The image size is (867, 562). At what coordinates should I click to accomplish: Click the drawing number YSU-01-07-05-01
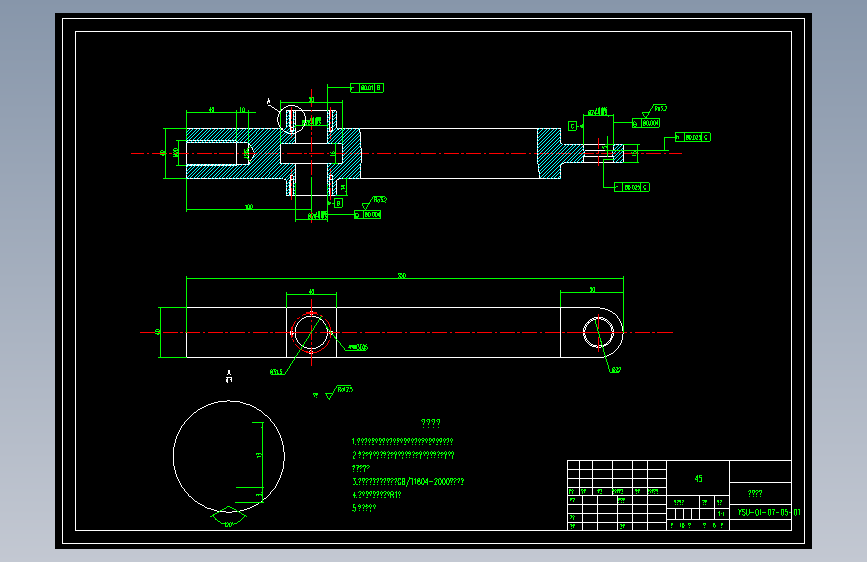click(x=769, y=512)
